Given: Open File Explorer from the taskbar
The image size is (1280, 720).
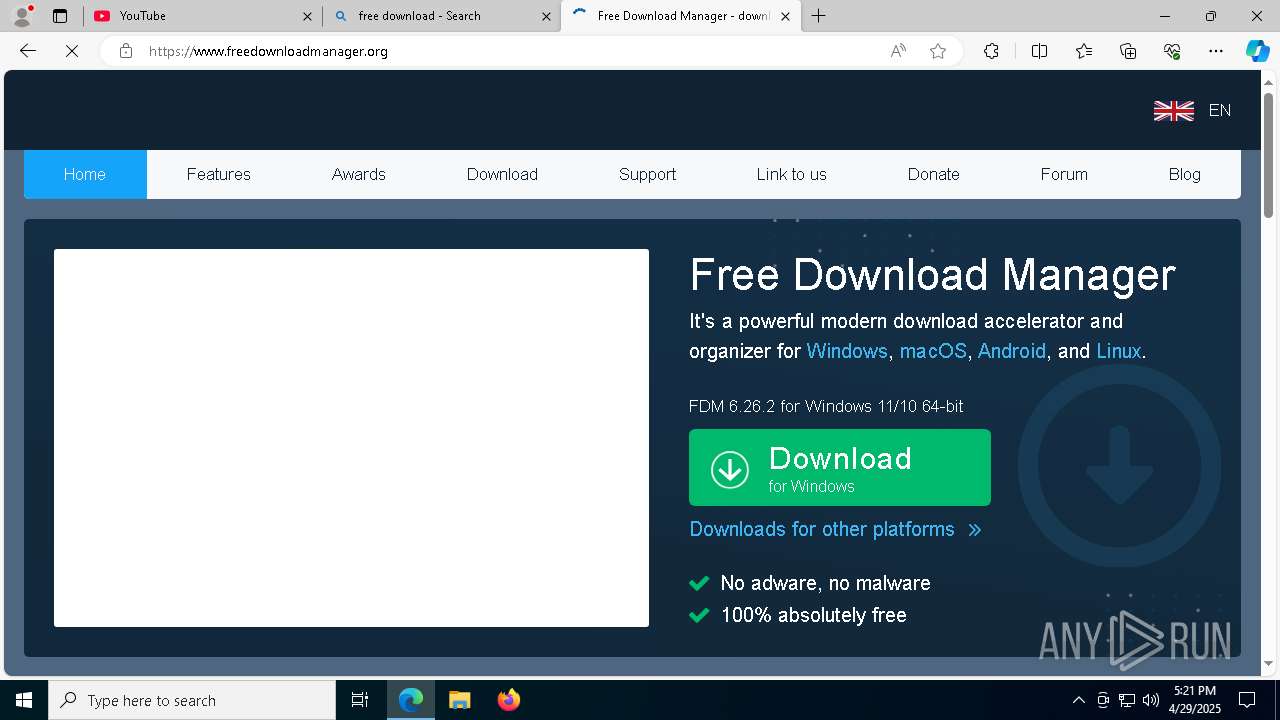Looking at the screenshot, I should point(459,700).
